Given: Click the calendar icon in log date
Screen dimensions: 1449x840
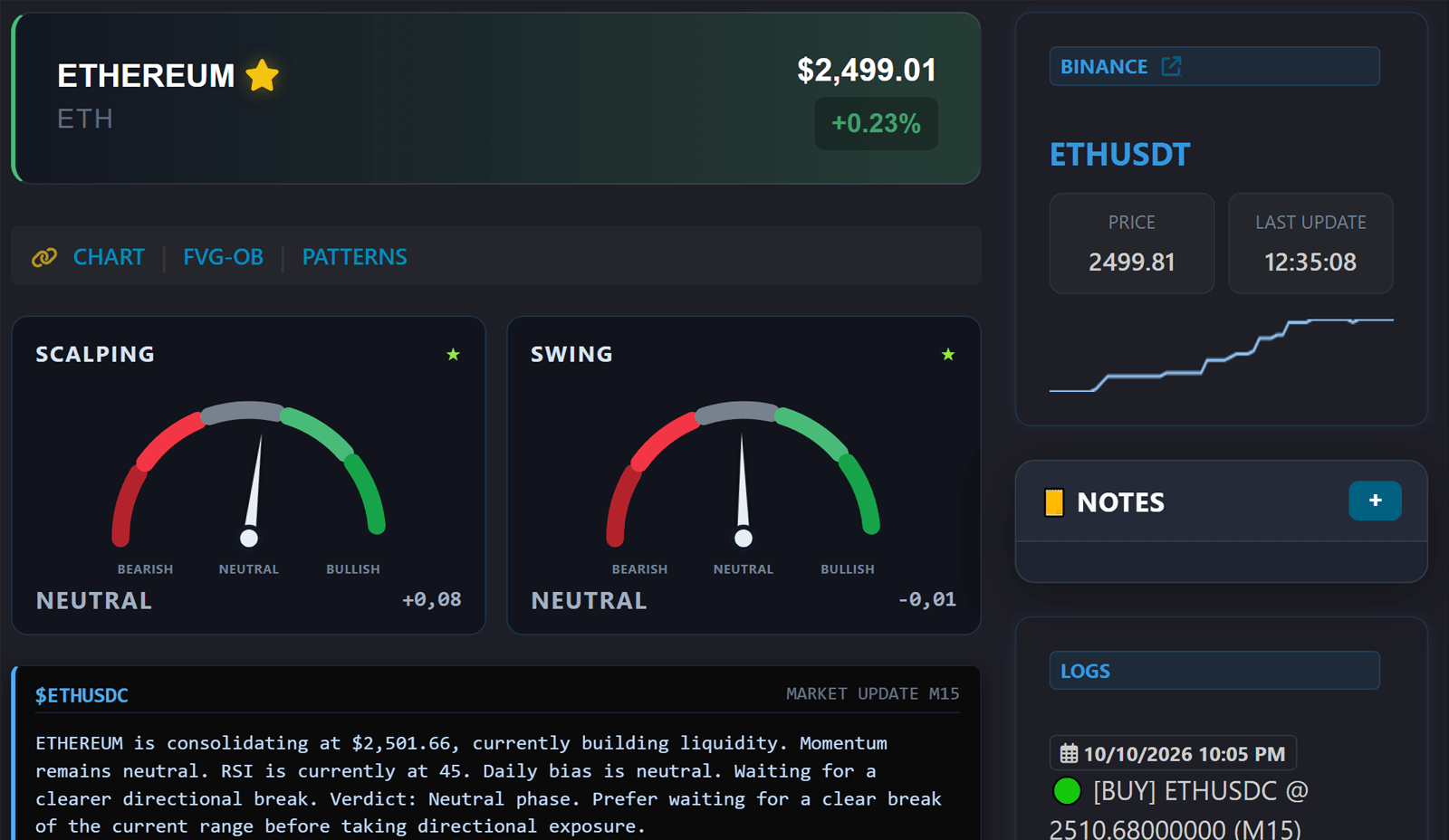Looking at the screenshot, I should (x=1070, y=753).
